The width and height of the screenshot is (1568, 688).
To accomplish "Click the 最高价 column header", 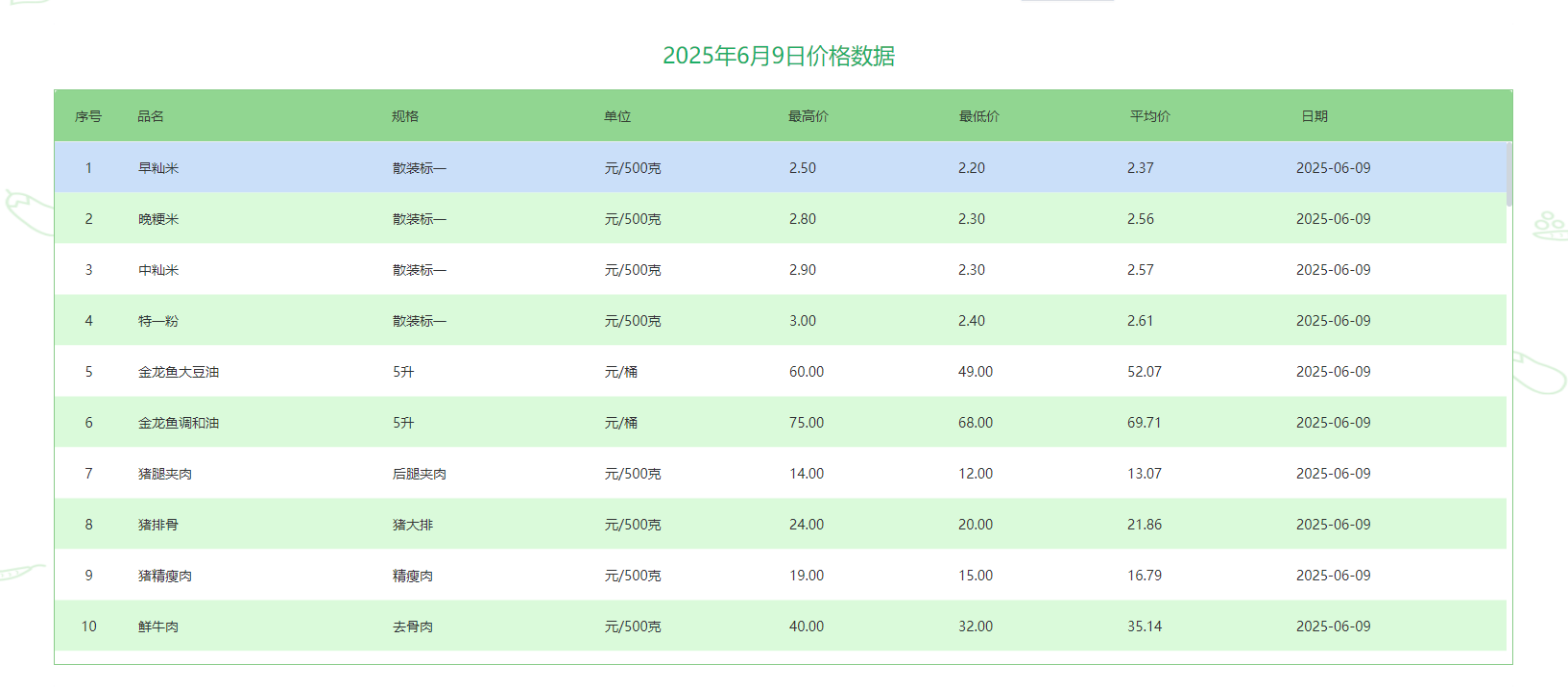I will [808, 116].
